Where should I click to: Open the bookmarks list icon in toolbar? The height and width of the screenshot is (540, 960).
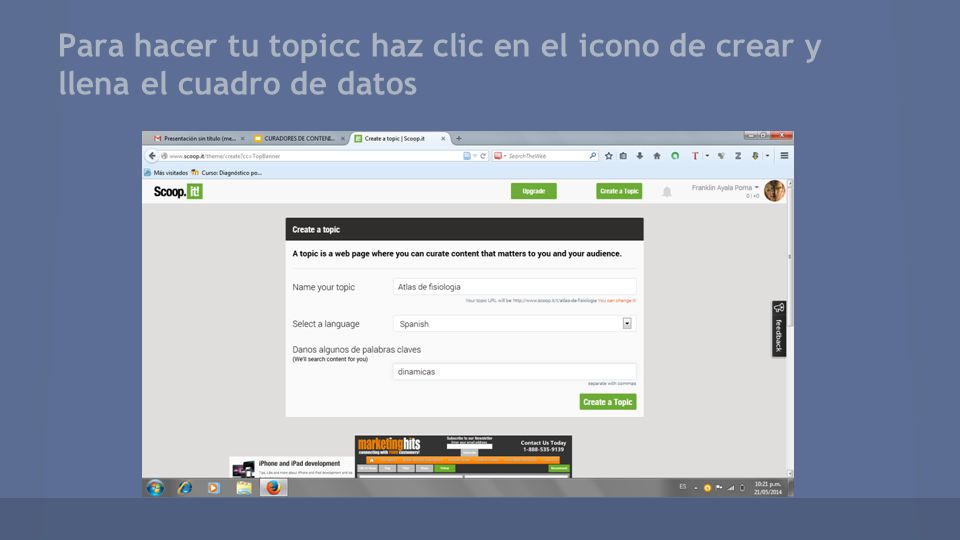pyautogui.click(x=623, y=156)
